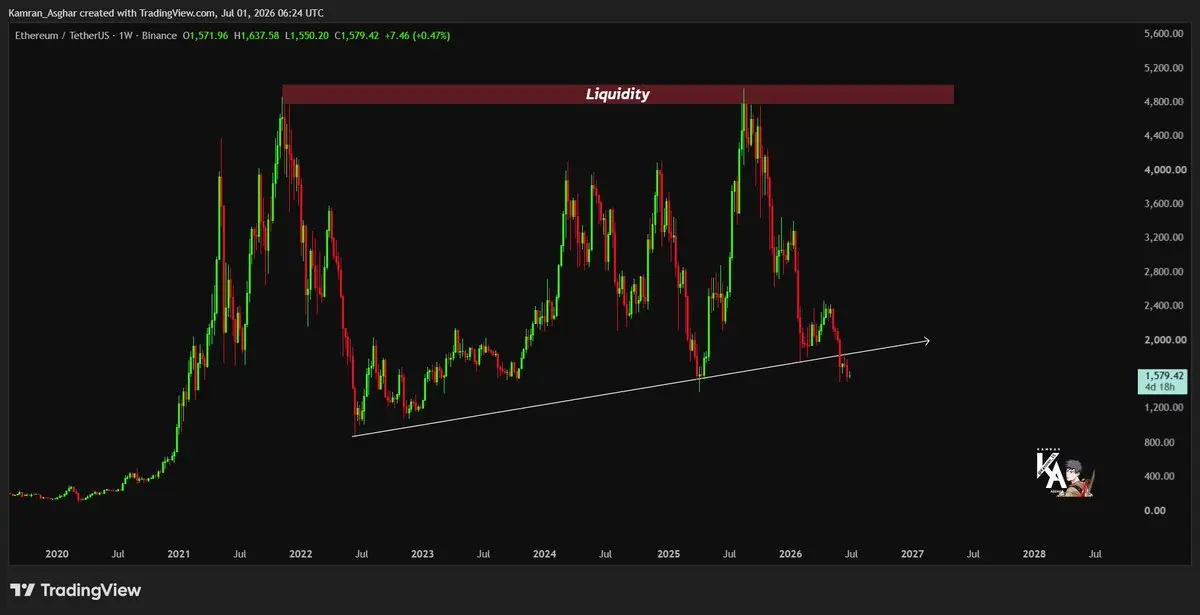1200x615 pixels.
Task: Click the 2021 time axis label
Action: (x=179, y=553)
